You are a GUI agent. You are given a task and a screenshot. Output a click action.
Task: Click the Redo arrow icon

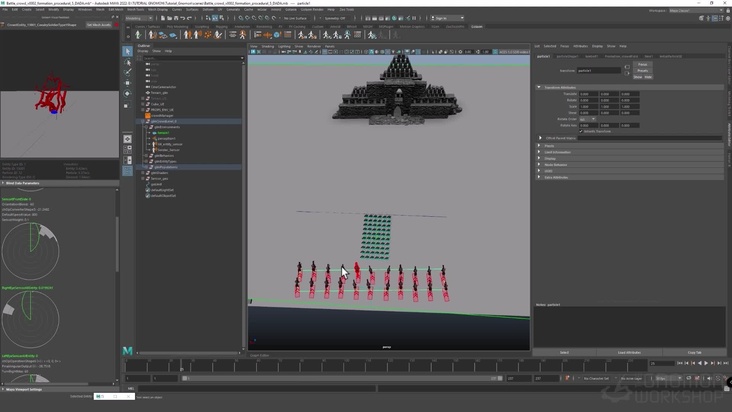tap(189, 18)
